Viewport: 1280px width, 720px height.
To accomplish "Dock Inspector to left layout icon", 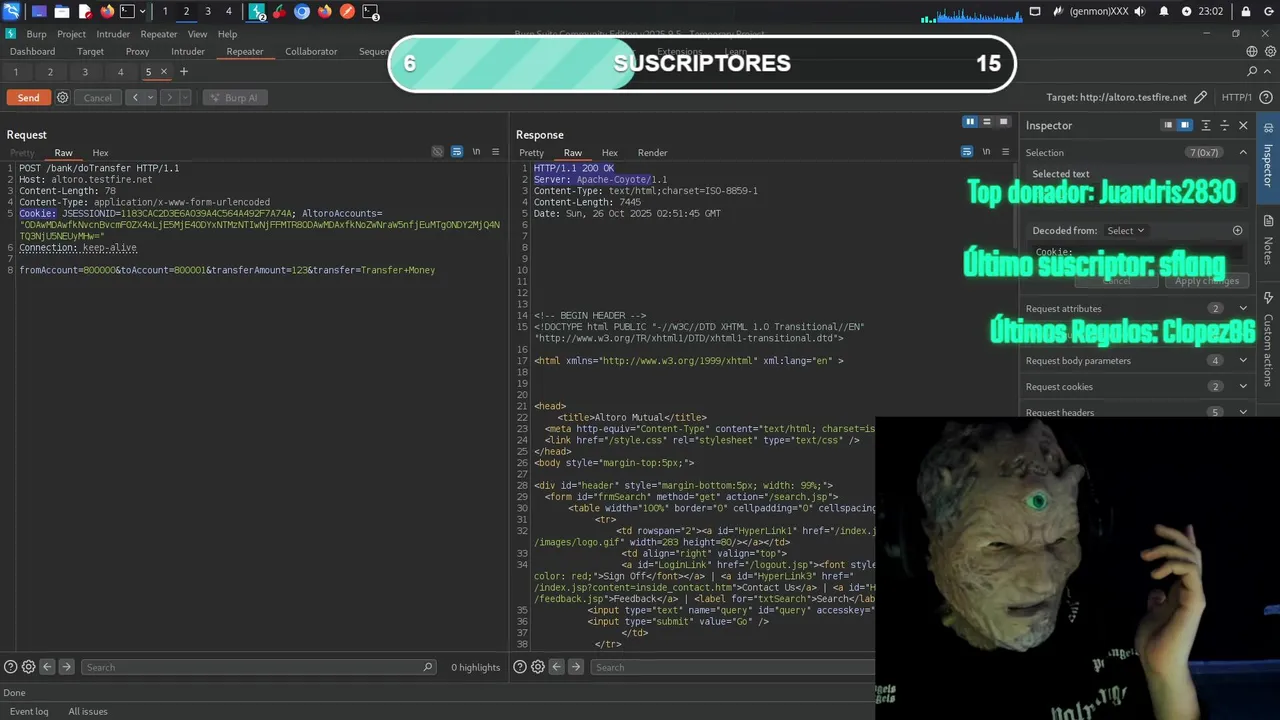I will point(1167,126).
